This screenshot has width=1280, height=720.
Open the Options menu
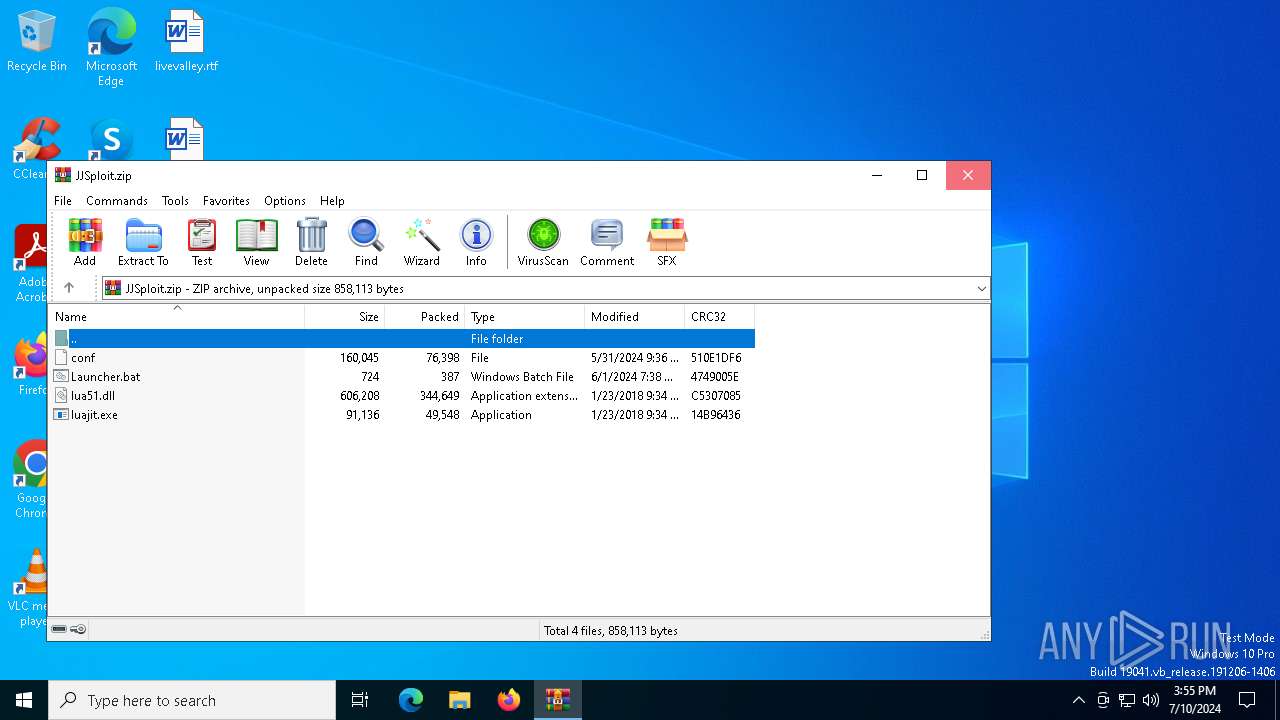click(x=285, y=201)
